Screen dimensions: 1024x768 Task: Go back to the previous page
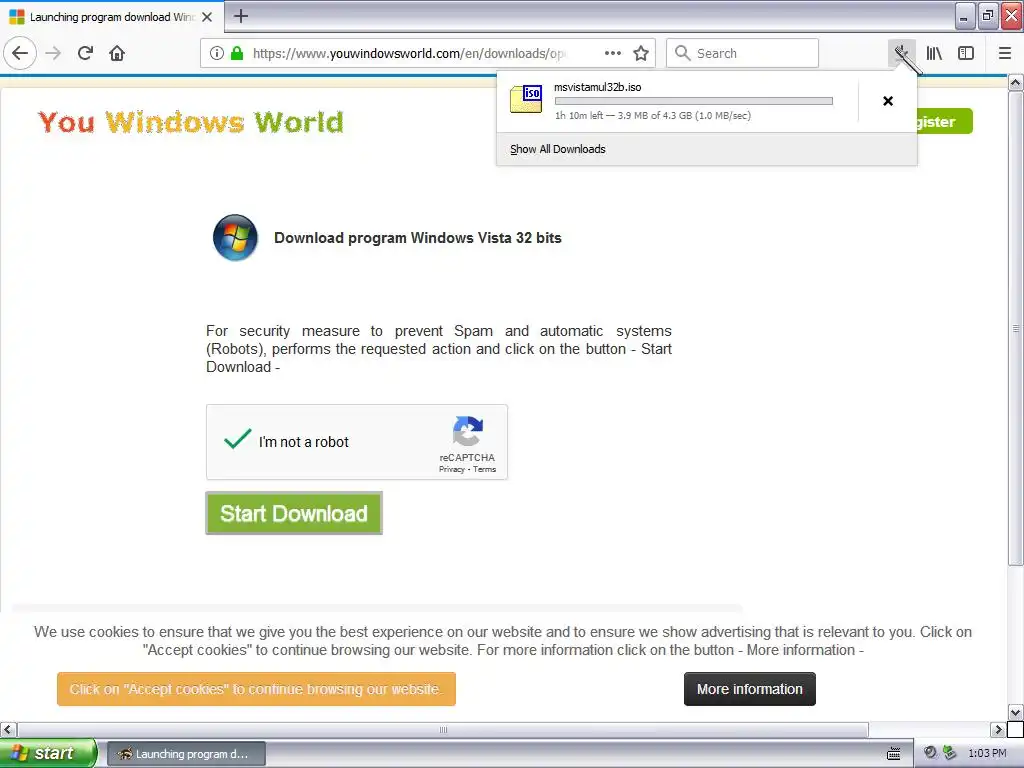(x=20, y=53)
